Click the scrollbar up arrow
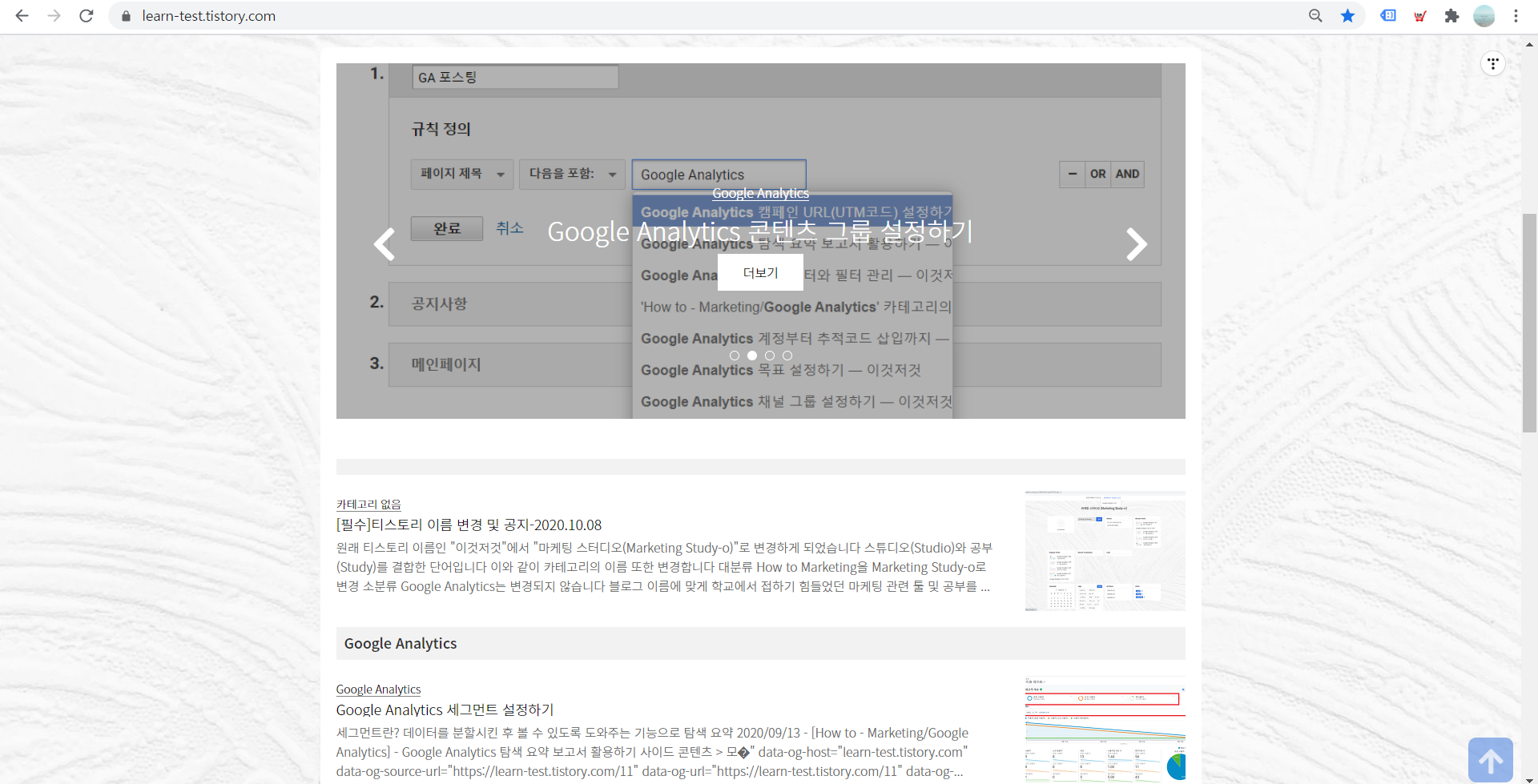1538x784 pixels. (x=1529, y=45)
